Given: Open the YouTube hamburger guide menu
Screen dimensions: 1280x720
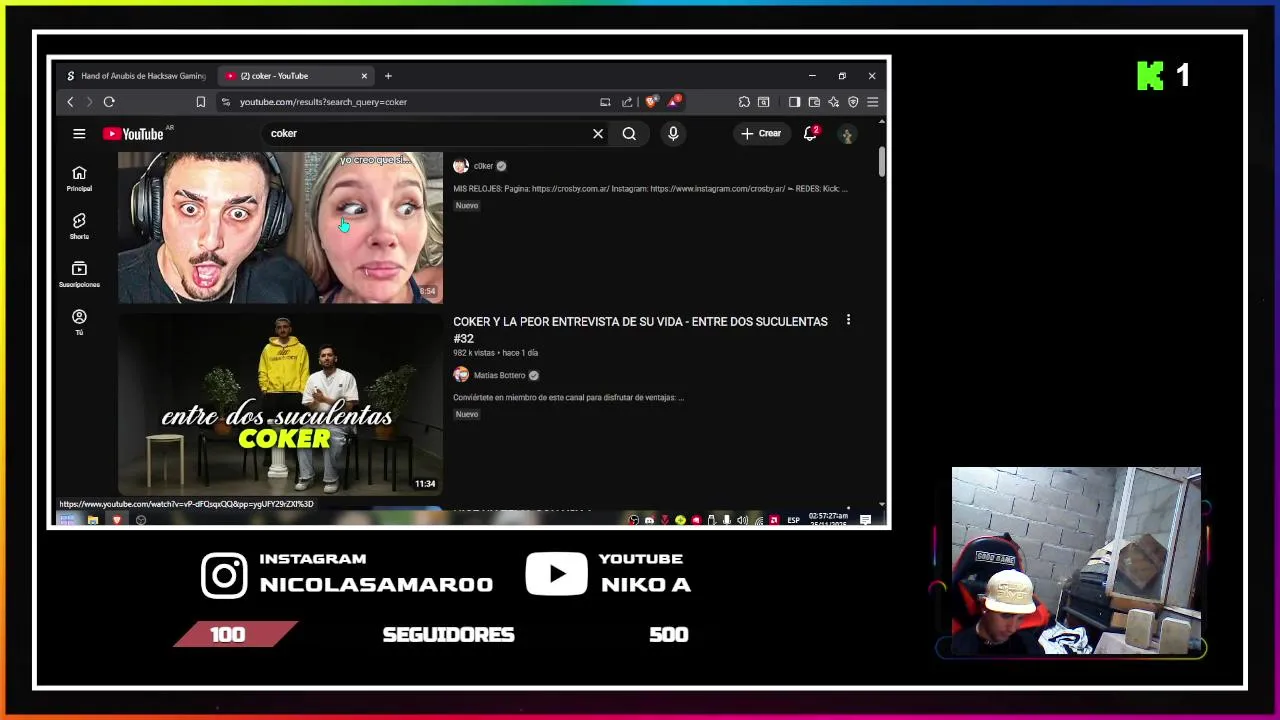Looking at the screenshot, I should pyautogui.click(x=79, y=134).
